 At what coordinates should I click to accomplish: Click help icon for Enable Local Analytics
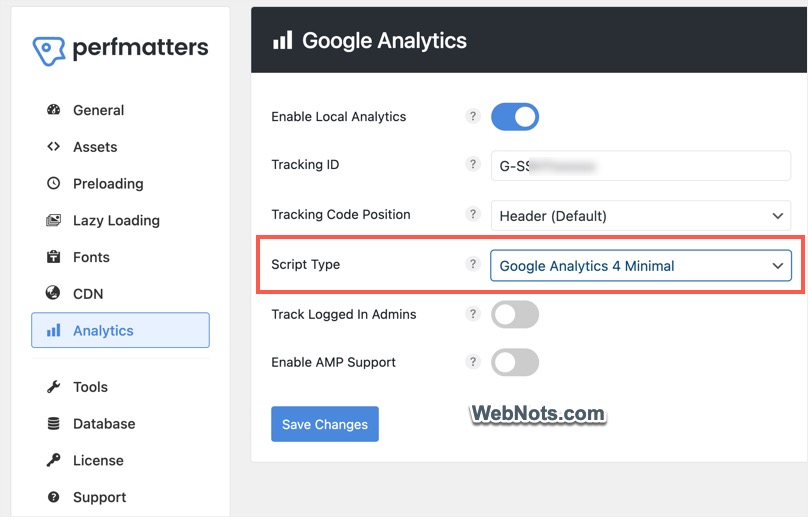pos(473,116)
